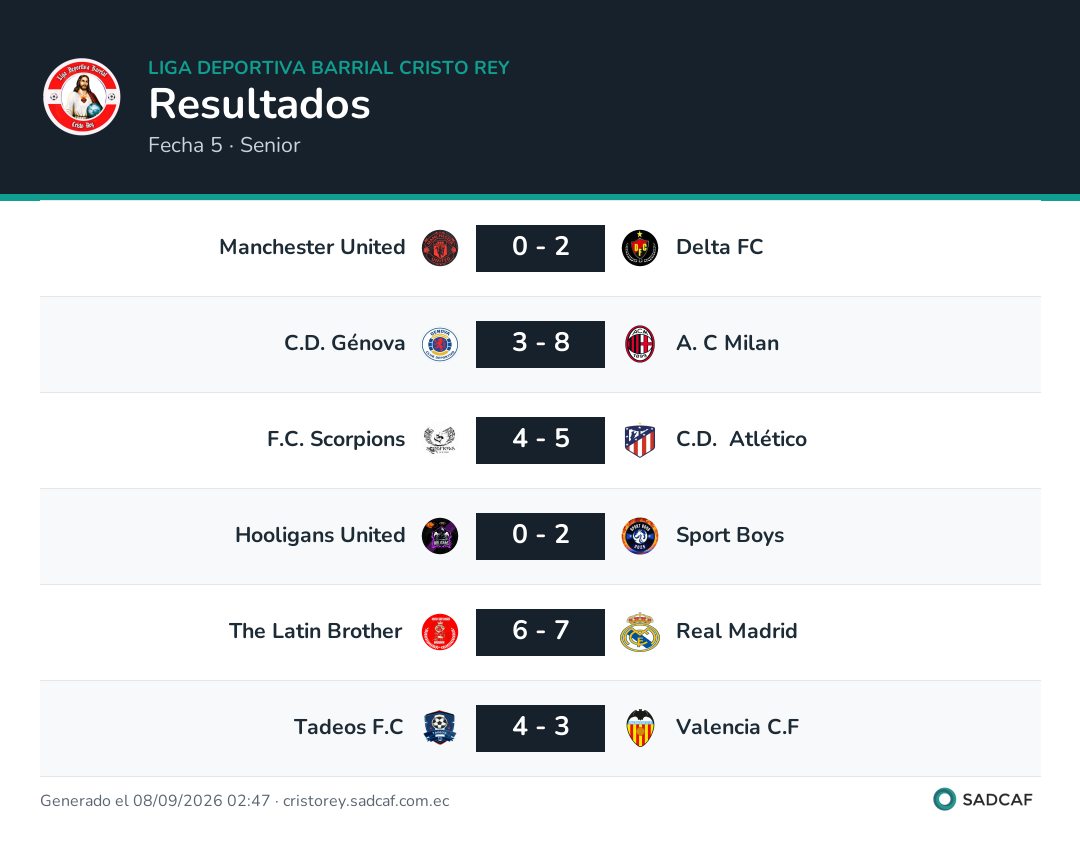Click the 6 - 7 match score
Viewport: 1080px width, 852px height.
pyautogui.click(x=540, y=632)
